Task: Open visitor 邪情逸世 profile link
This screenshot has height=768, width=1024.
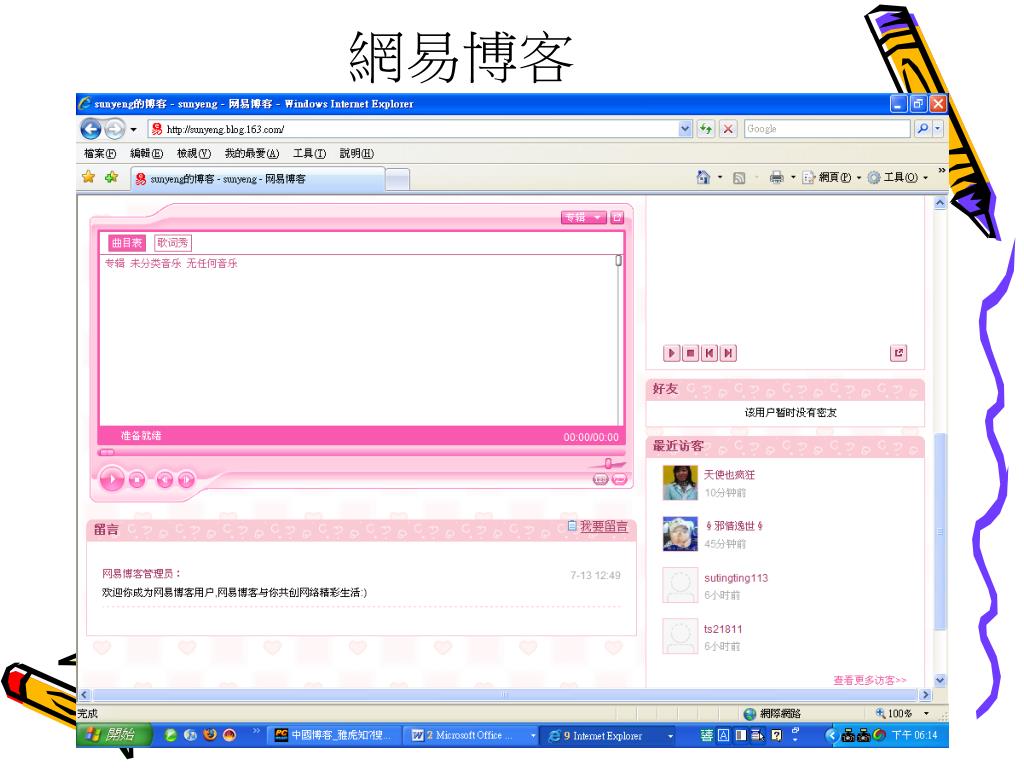Action: point(734,526)
